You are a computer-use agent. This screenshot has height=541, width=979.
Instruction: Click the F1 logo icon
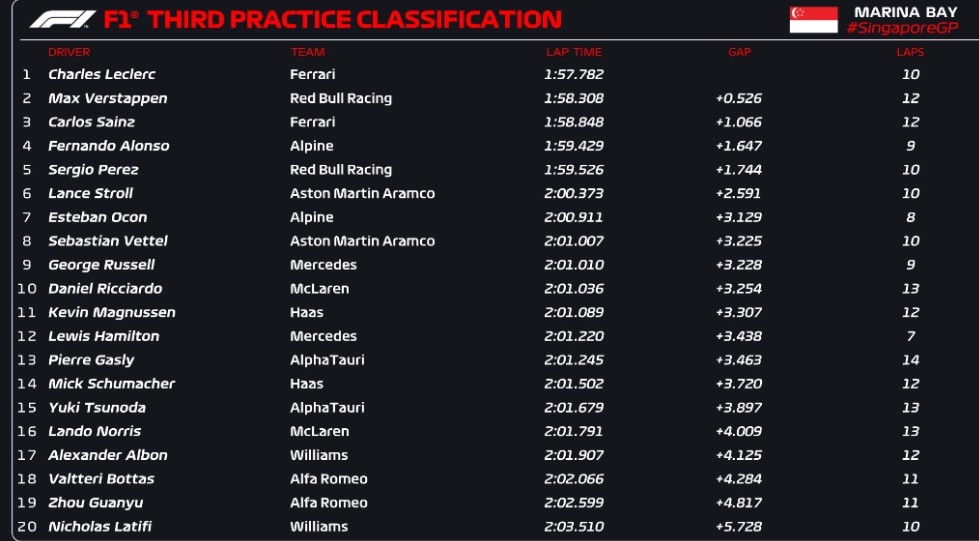pos(62,19)
